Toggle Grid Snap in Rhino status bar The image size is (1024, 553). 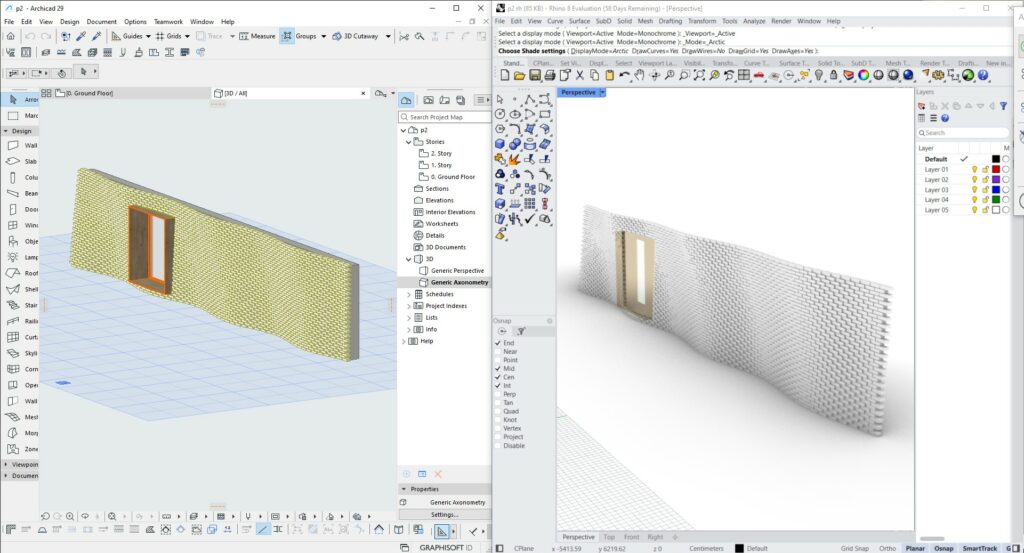854,548
